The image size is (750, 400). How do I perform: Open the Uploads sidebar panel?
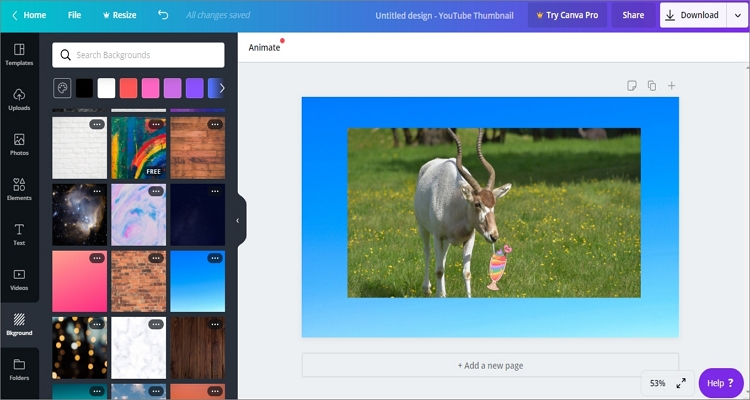(19, 100)
